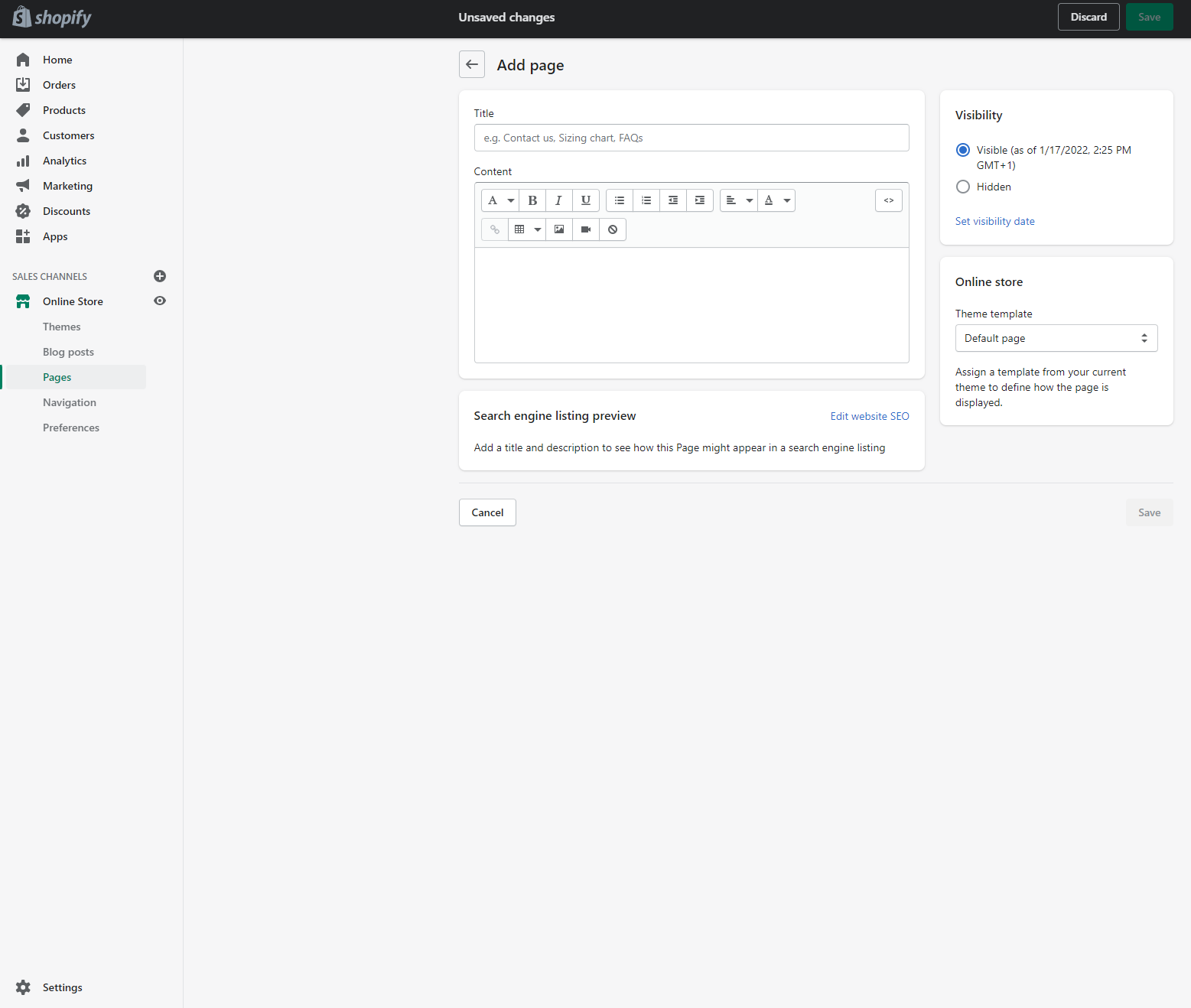The width and height of the screenshot is (1191, 1008).
Task: Click the insert image icon
Action: [559, 229]
